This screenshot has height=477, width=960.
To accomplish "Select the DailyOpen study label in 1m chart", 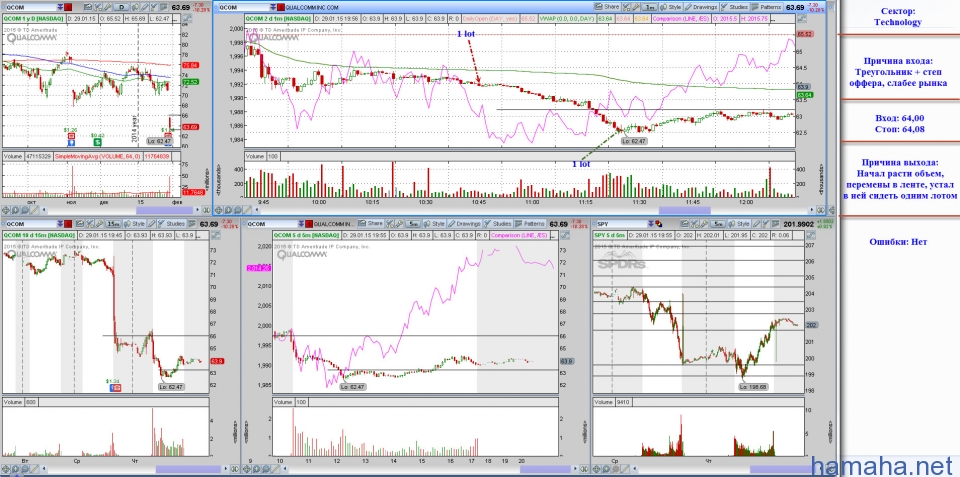I will (x=490, y=19).
